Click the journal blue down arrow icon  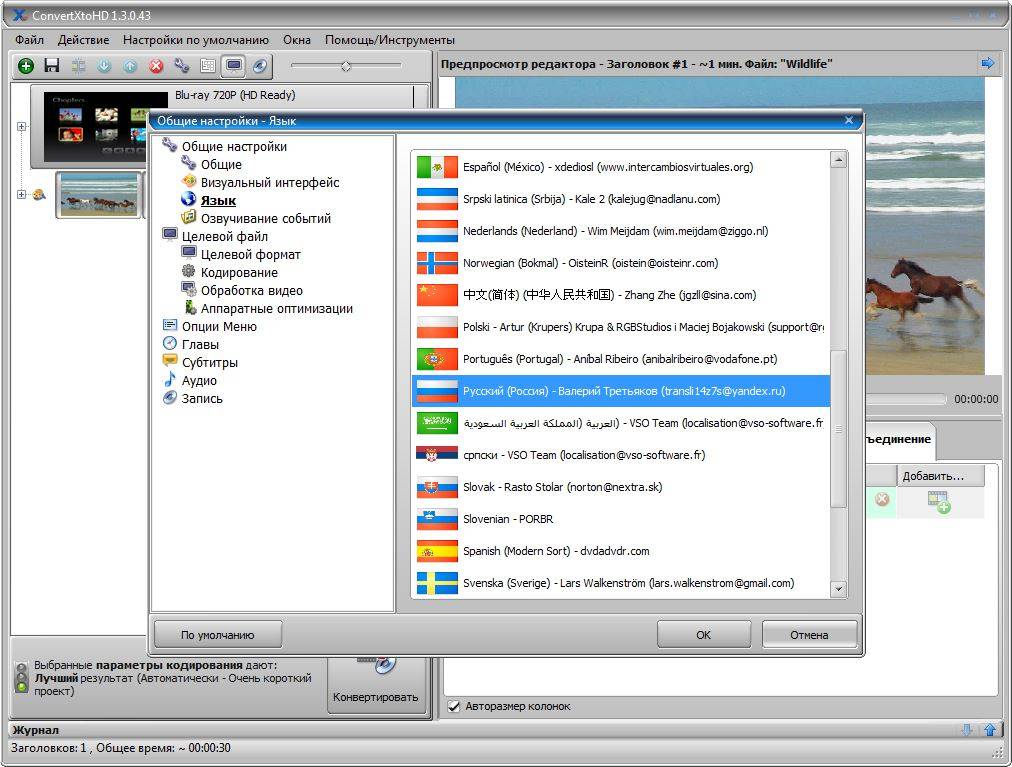pos(967,730)
